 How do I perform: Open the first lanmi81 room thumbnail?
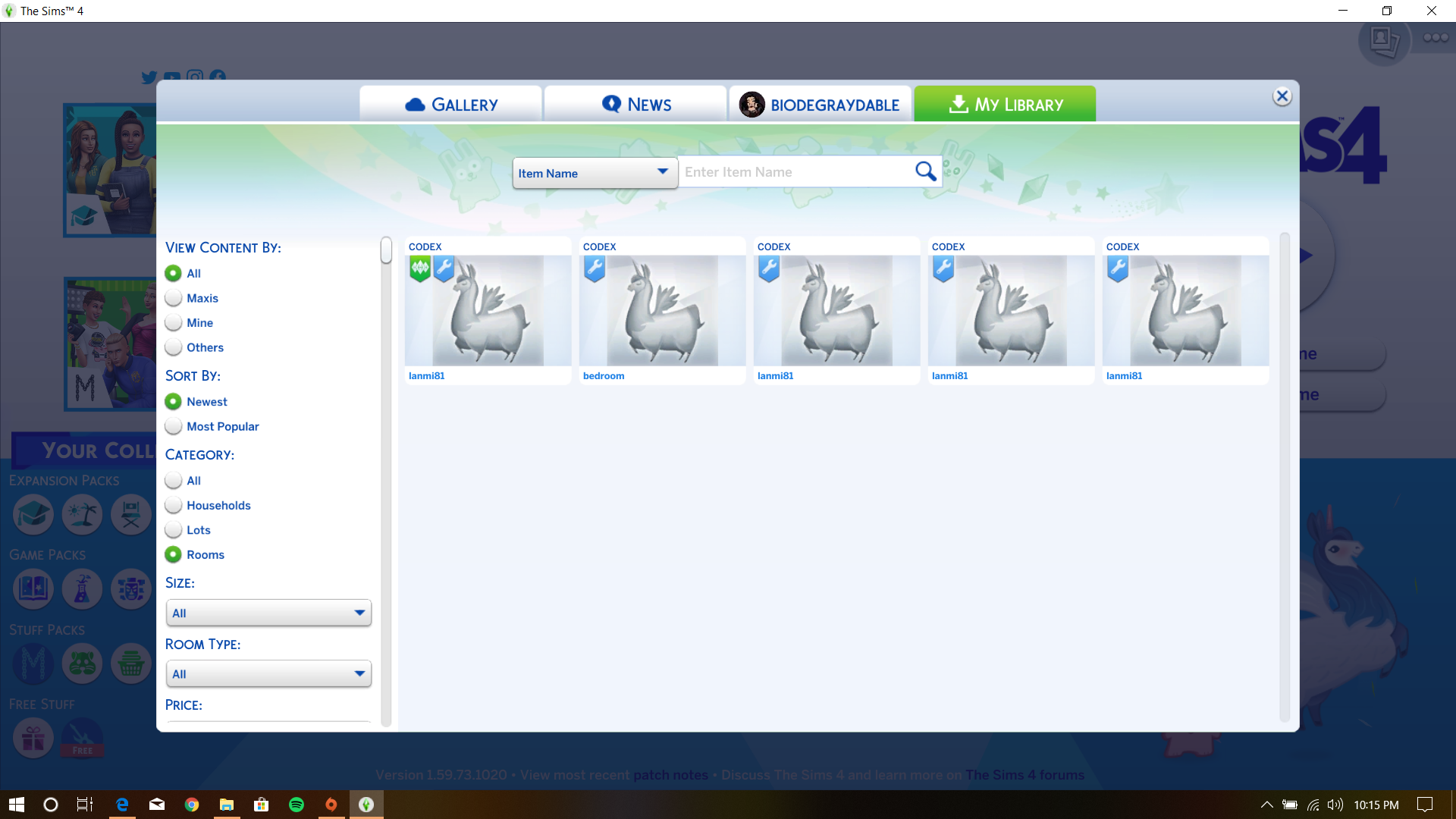pyautogui.click(x=488, y=311)
